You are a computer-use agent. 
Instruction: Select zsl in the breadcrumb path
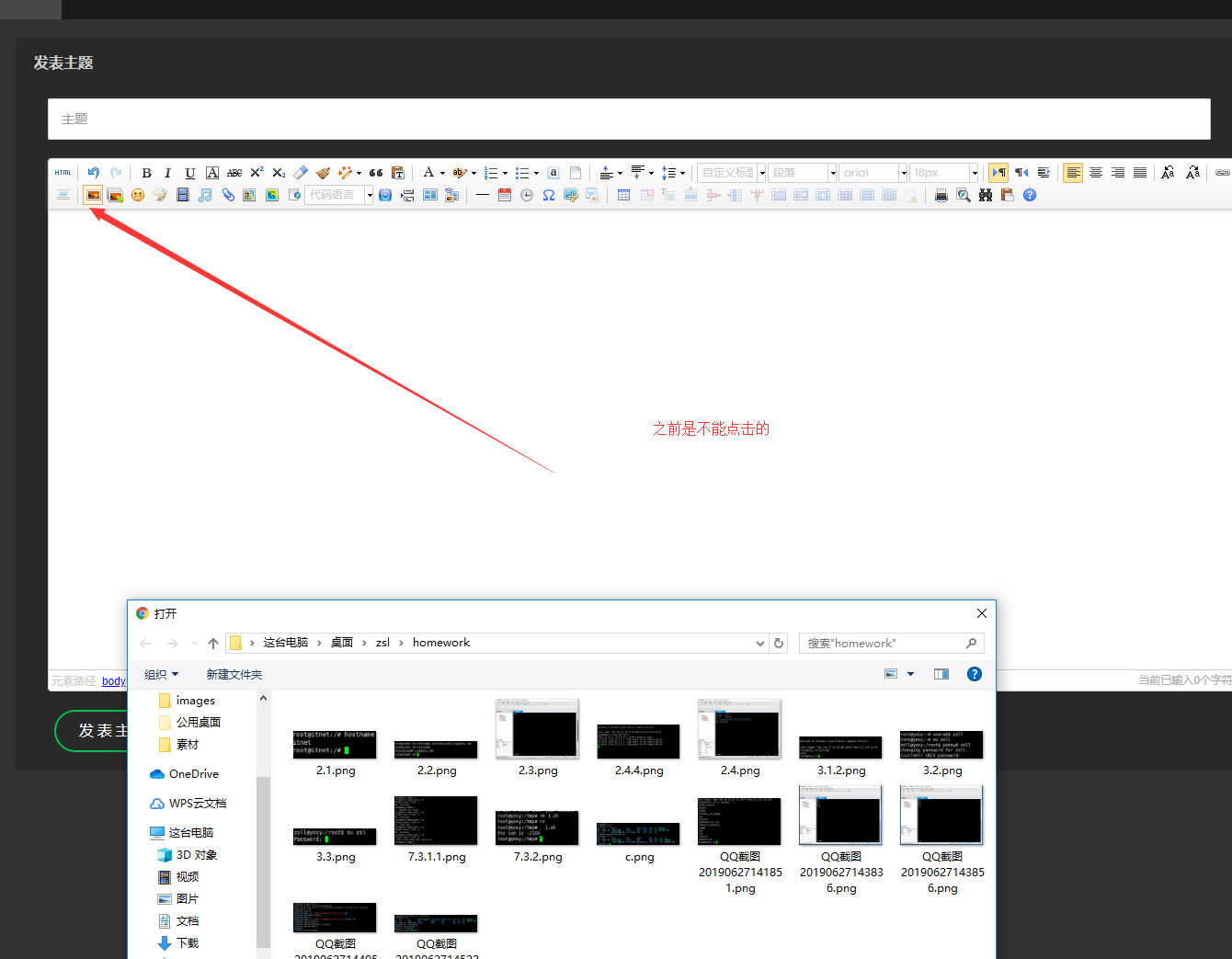coord(382,643)
